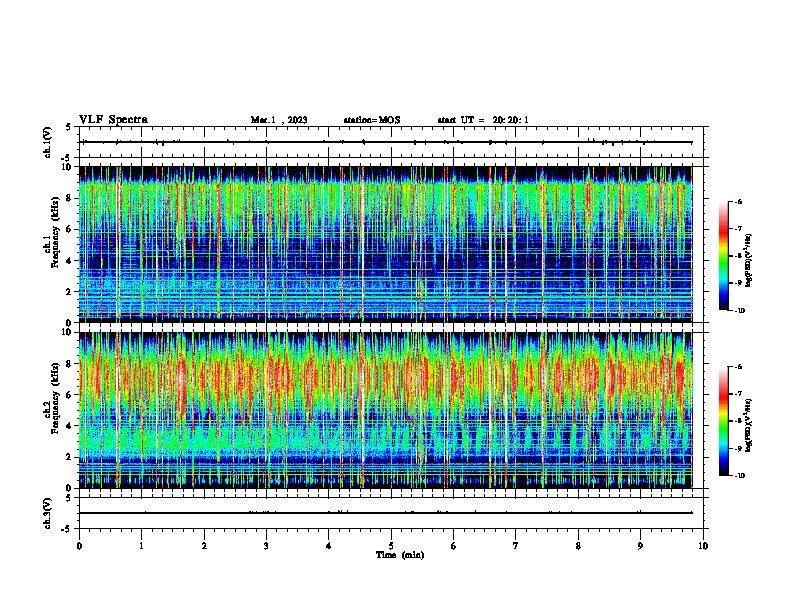Click the "-7" value on ch.2 colorbar
The image size is (792, 612).
(x=739, y=394)
